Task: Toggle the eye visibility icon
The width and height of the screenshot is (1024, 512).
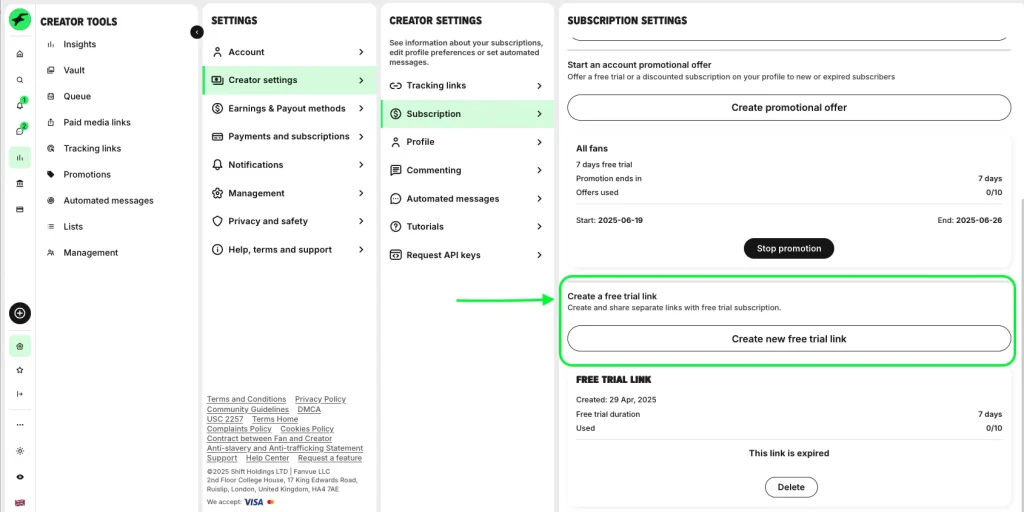Action: click(20, 477)
